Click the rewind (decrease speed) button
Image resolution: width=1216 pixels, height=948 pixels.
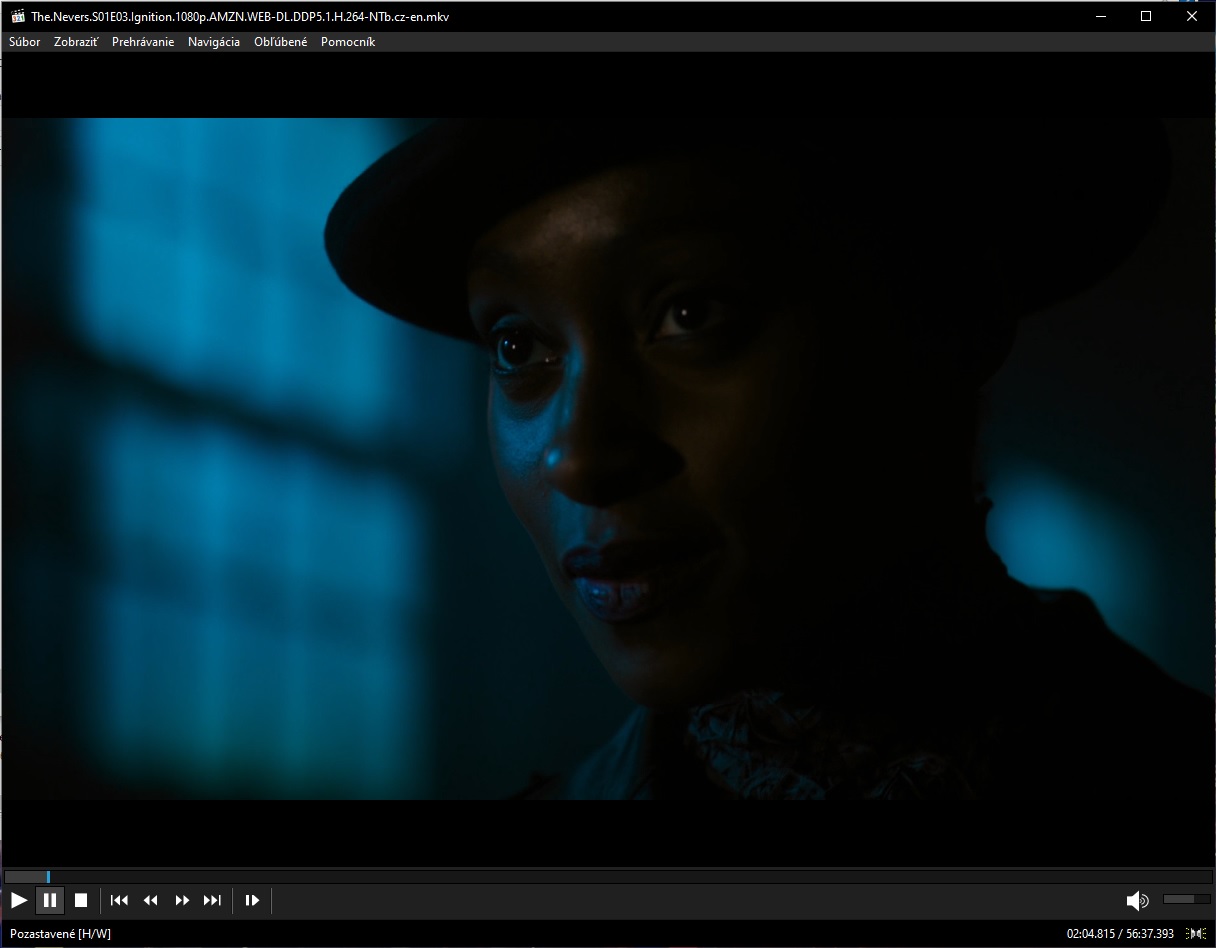click(150, 900)
